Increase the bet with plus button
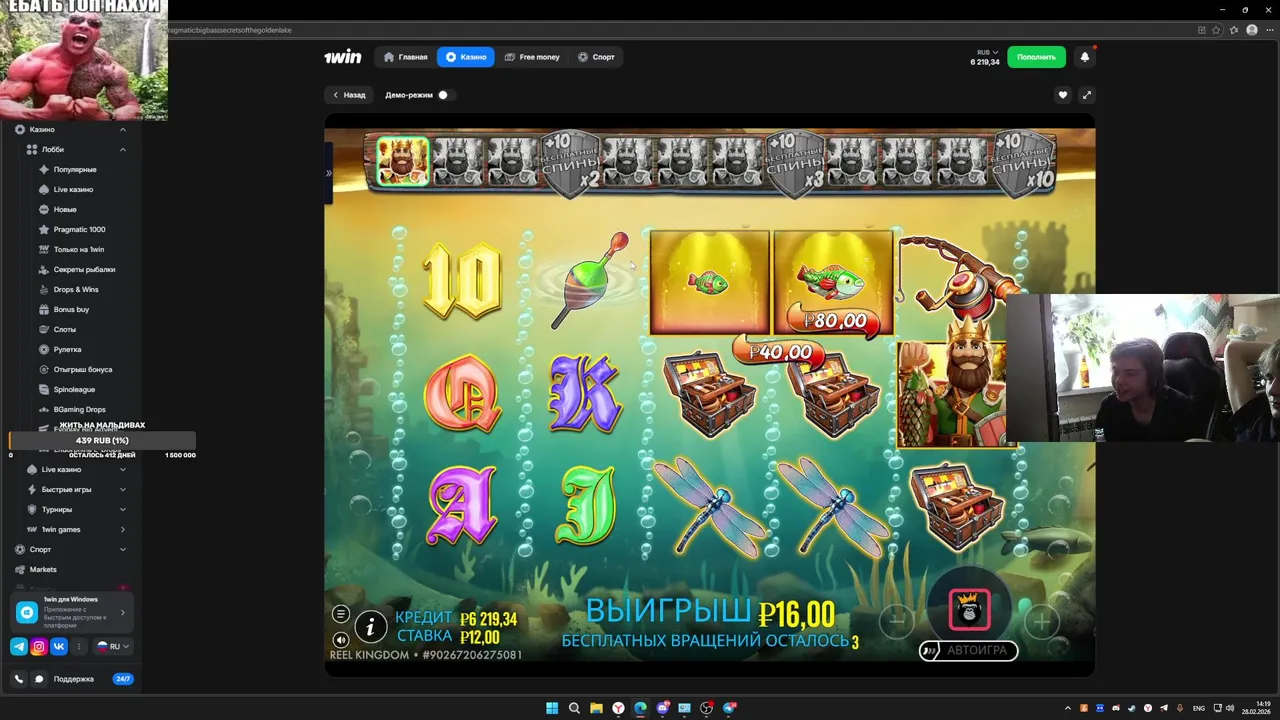Screen dimensions: 1280x720 pos(1041,621)
